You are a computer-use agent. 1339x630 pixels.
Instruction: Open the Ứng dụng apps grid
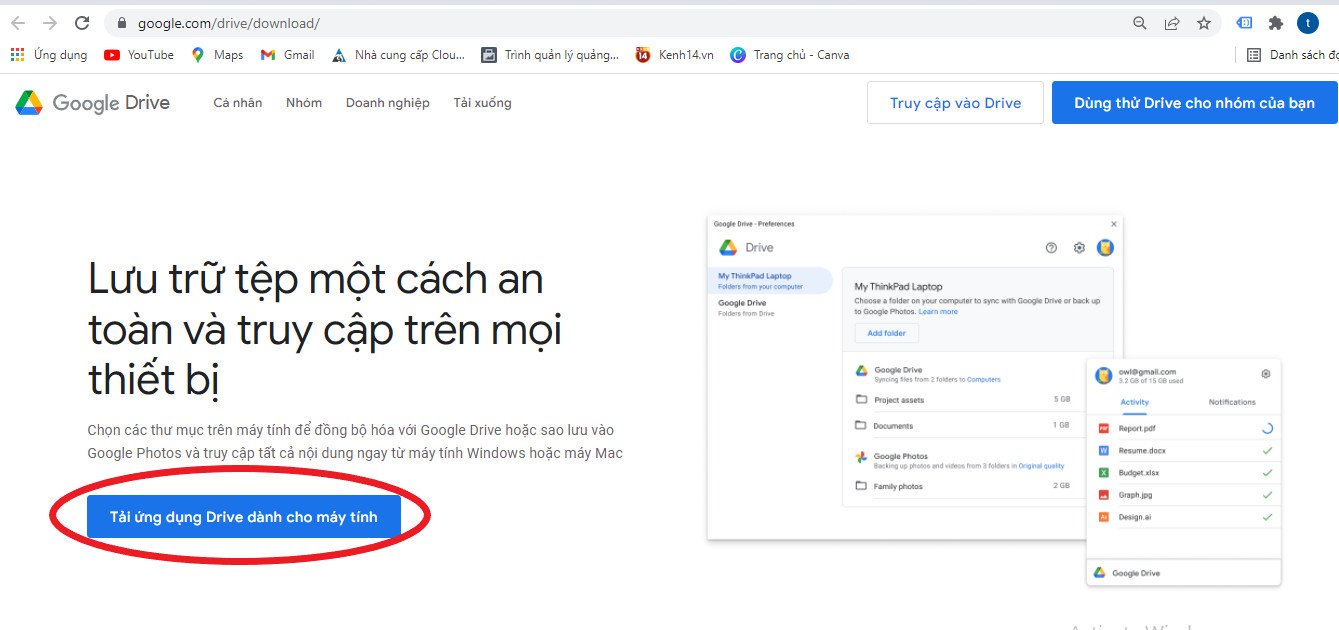[x=16, y=55]
